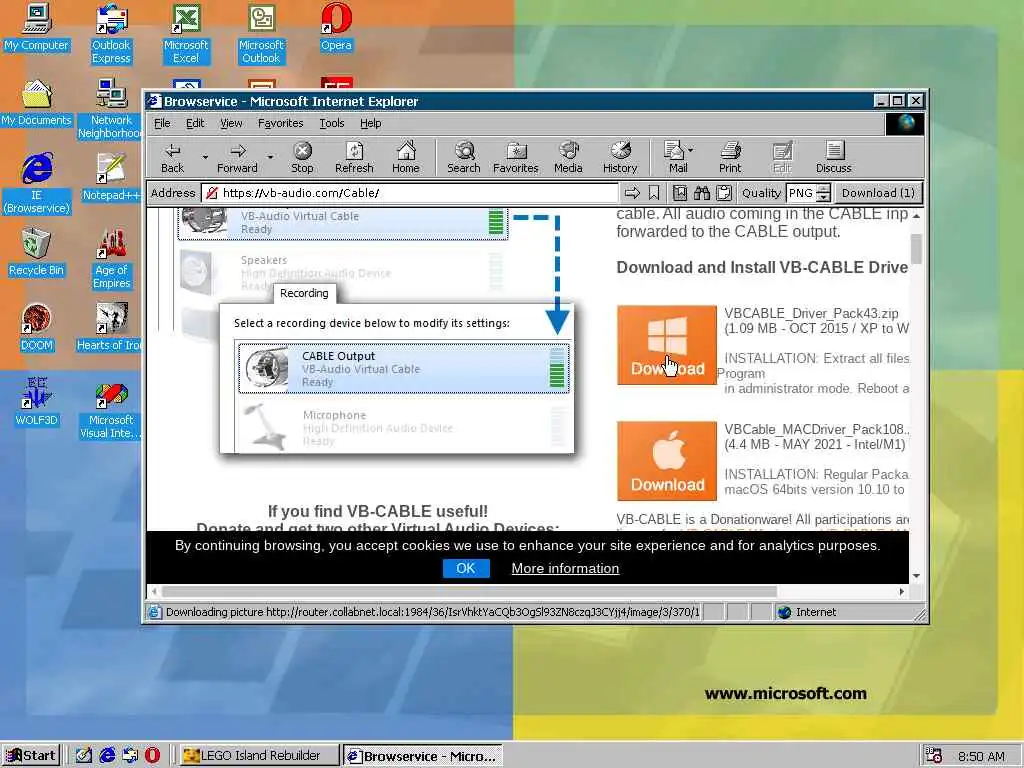Open the File menu
The width and height of the screenshot is (1024, 768).
click(x=162, y=123)
